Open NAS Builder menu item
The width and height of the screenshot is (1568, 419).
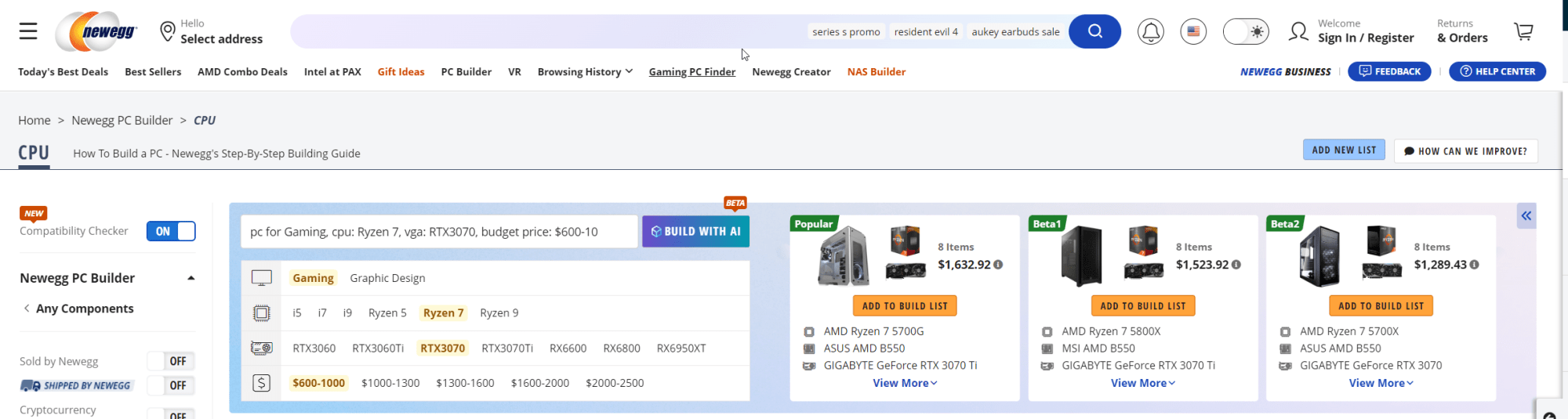[x=877, y=71]
